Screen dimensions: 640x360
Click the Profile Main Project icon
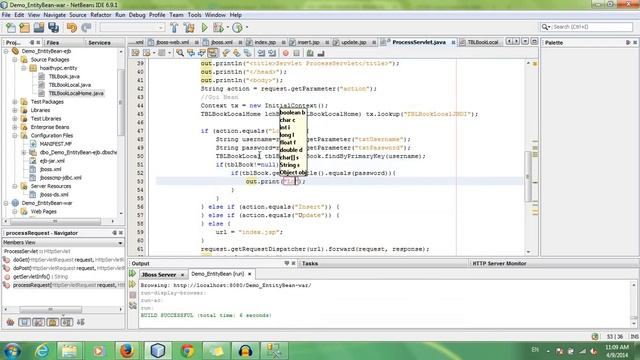click(237, 27)
